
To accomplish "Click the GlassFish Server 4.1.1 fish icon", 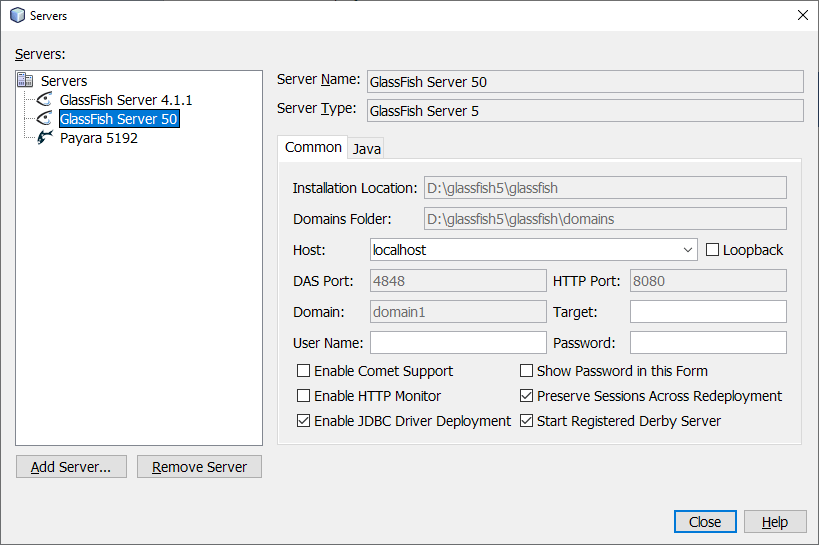I will [x=45, y=99].
